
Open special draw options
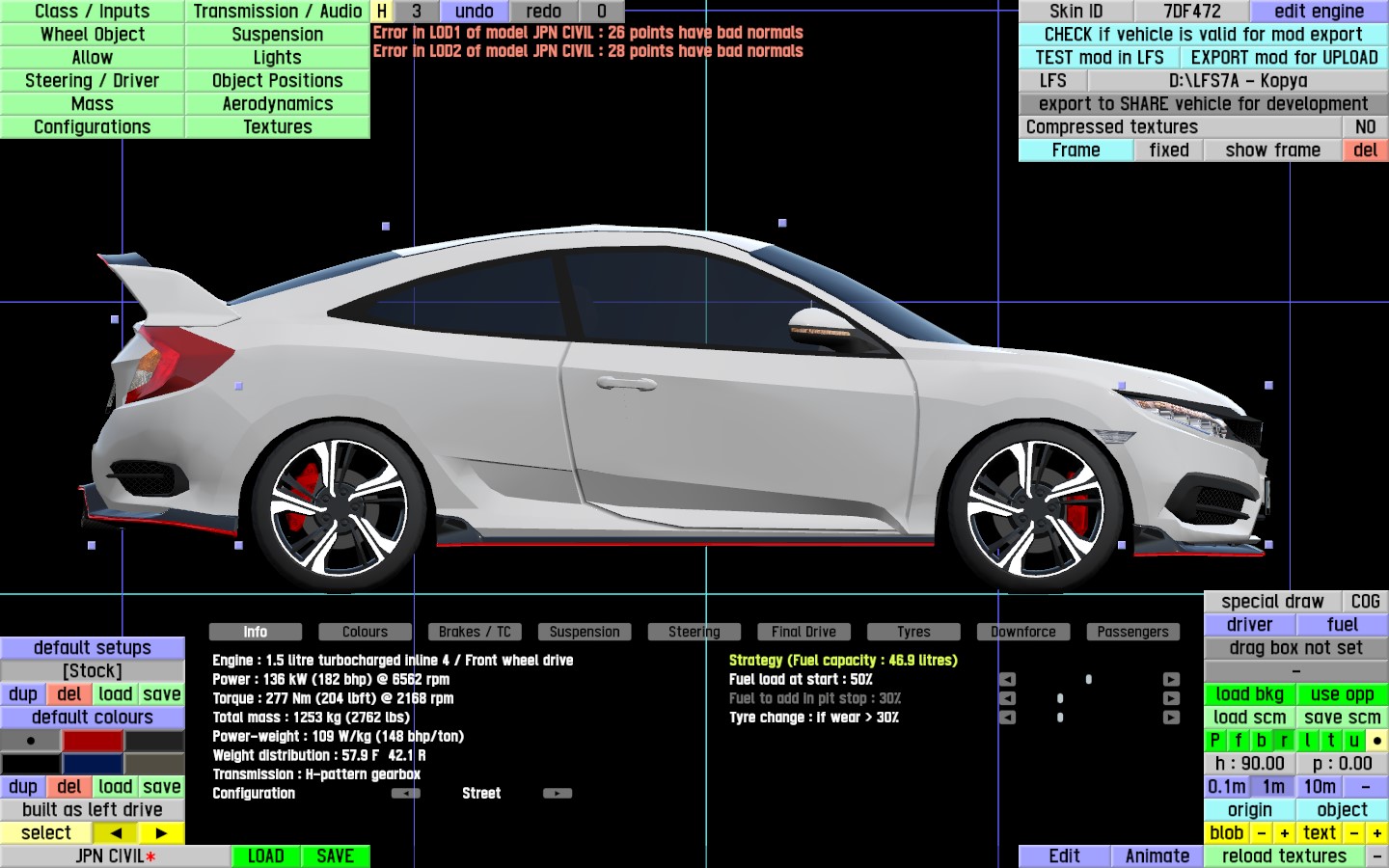click(x=1273, y=602)
